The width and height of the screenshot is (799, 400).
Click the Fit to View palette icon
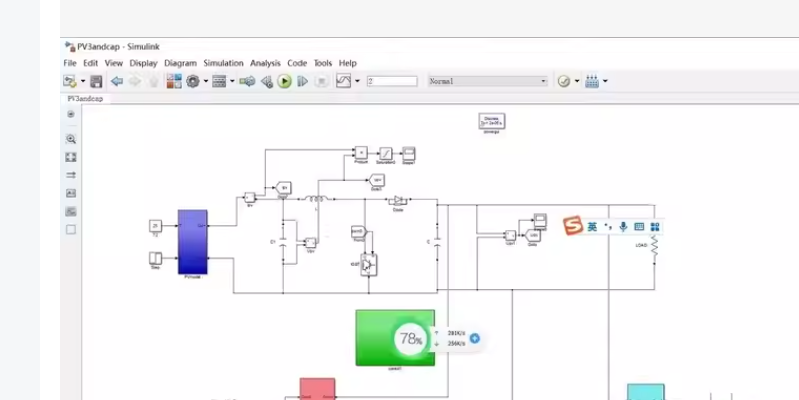[x=71, y=157]
